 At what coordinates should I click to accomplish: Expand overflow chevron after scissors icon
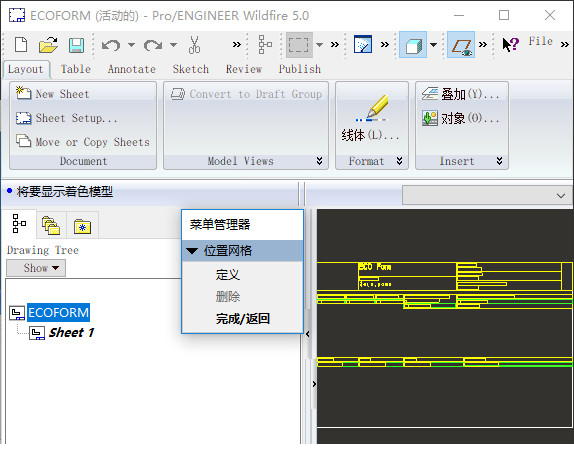tap(237, 45)
